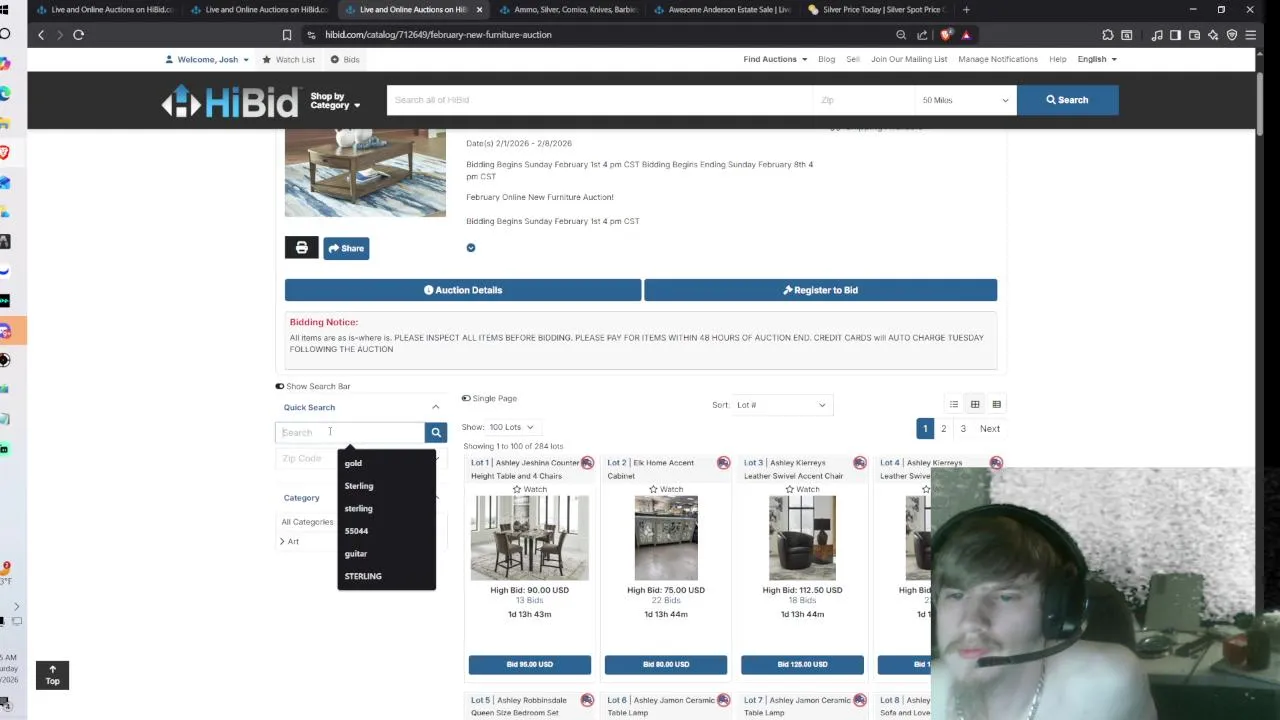The width and height of the screenshot is (1280, 720).
Task: Open the browser hamburger menu
Action: (x=1251, y=35)
